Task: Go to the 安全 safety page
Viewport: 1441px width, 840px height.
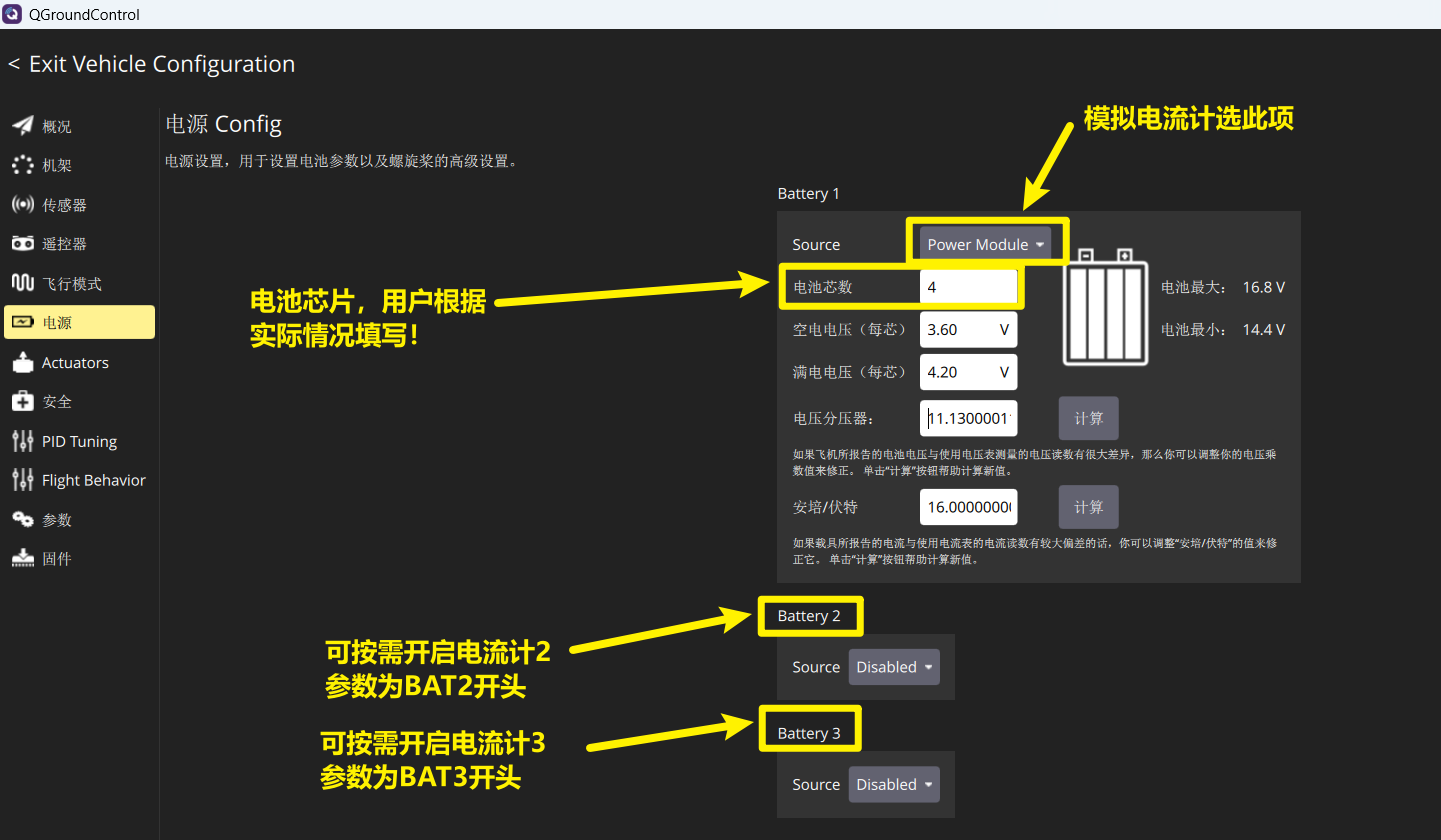Action: [79, 401]
